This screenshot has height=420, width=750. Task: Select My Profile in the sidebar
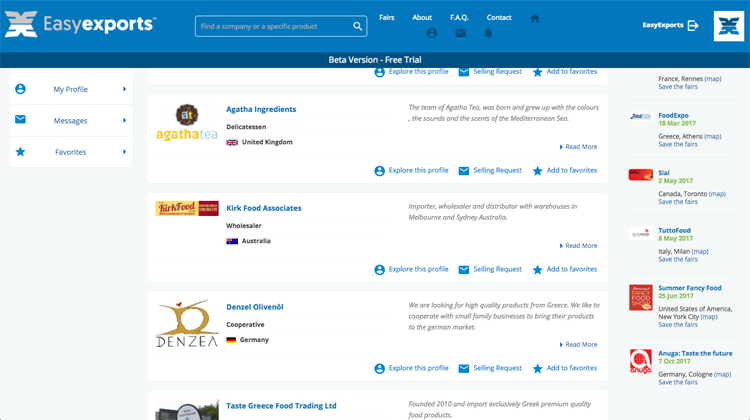70,89
